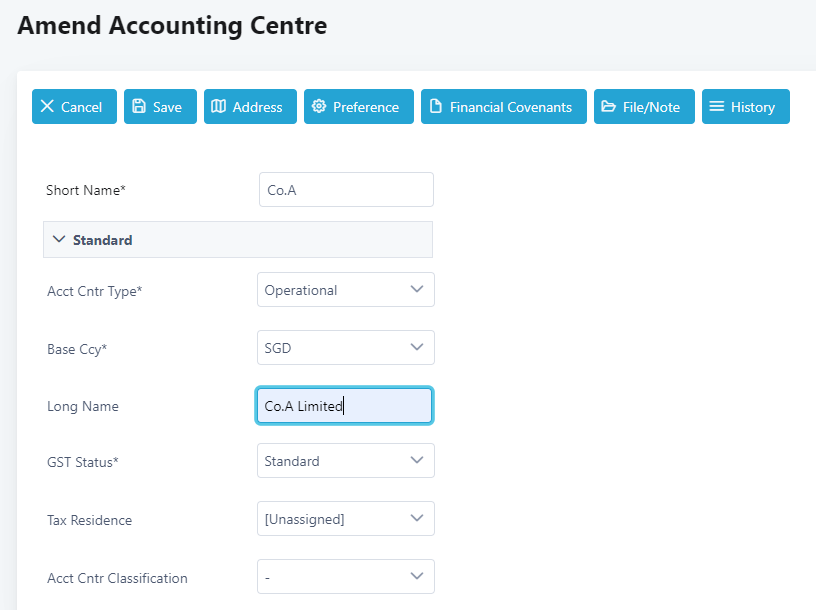
Task: Click the History list icon
Action: point(717,107)
